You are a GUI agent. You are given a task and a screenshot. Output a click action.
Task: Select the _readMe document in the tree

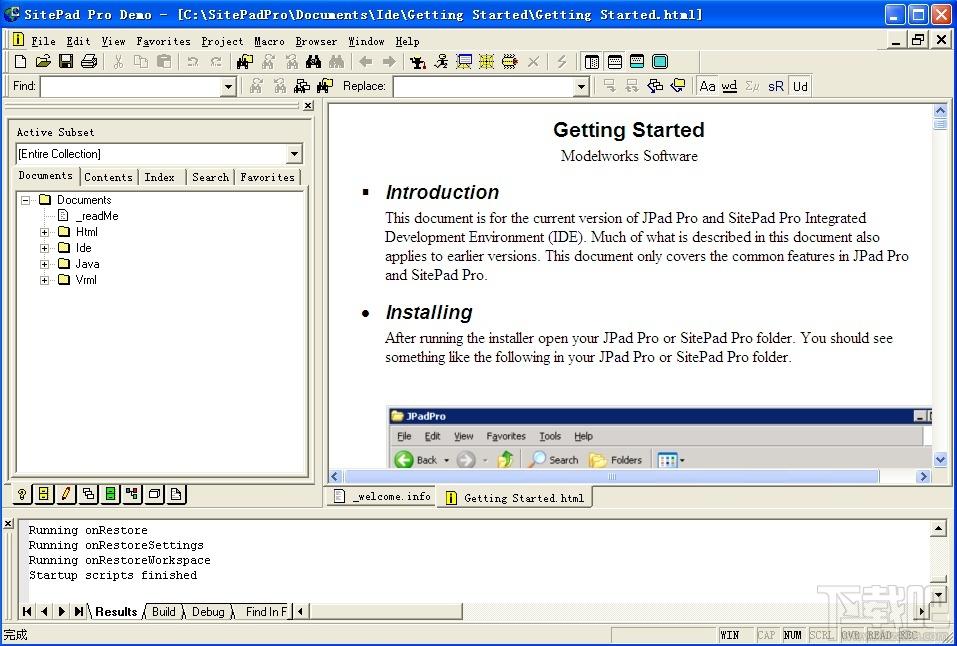click(96, 216)
